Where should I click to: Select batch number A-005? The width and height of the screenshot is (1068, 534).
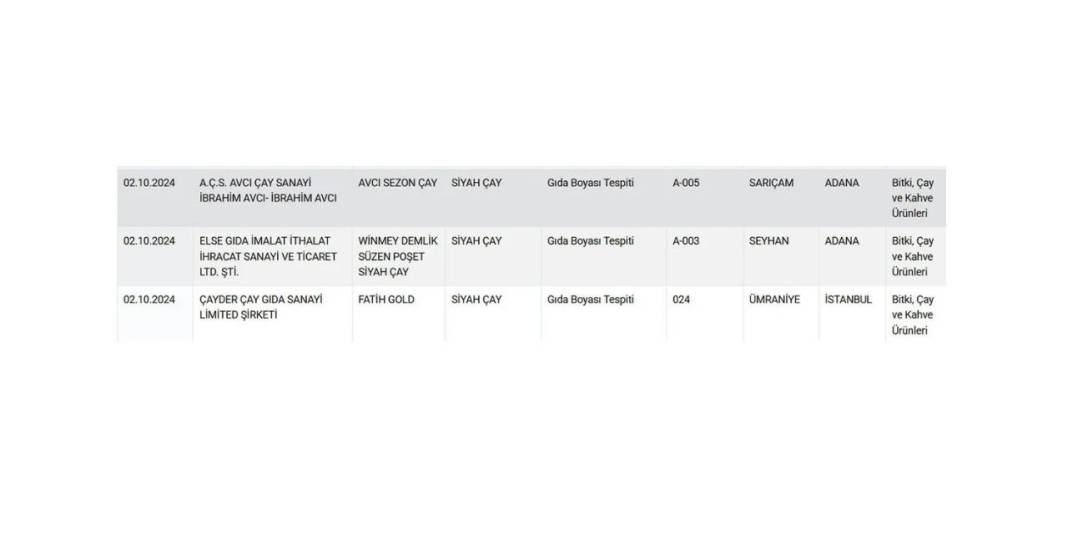686,183
